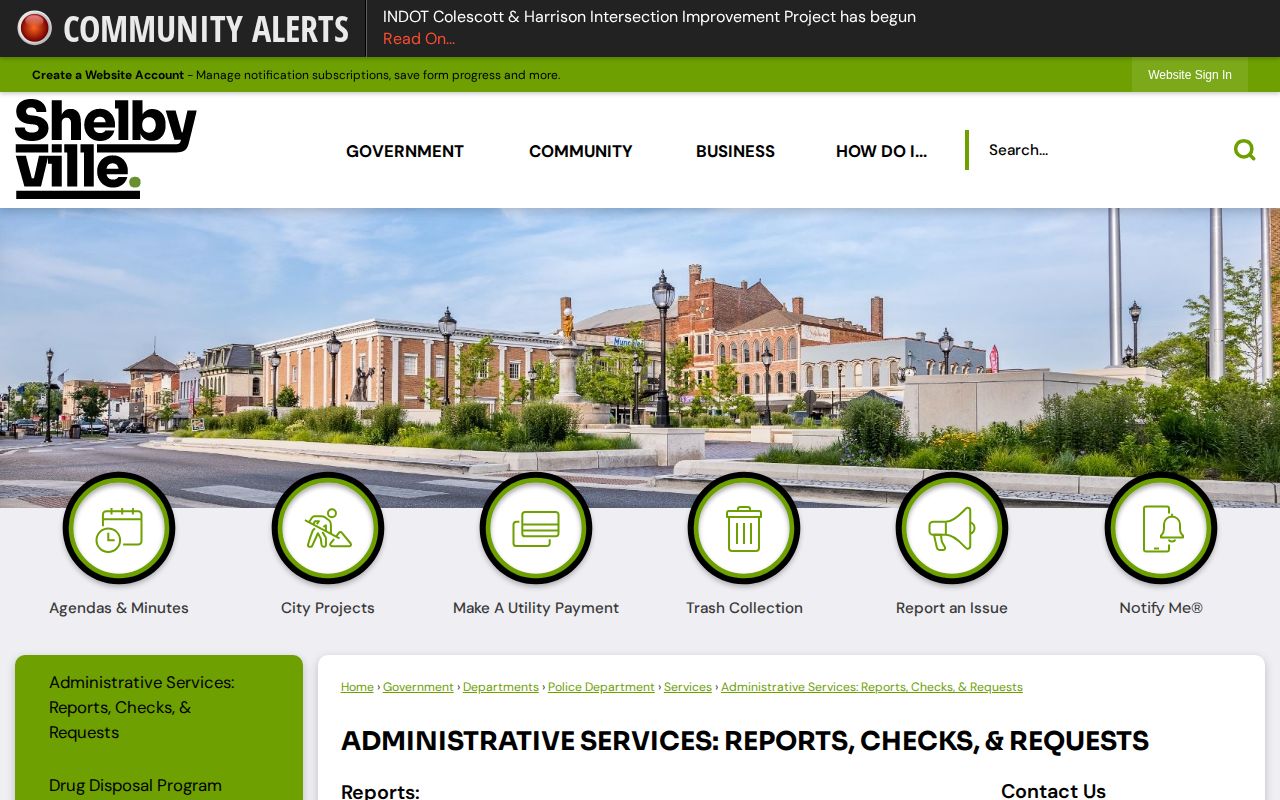
Task: Click the Make A Utility Payment label
Action: (x=536, y=608)
